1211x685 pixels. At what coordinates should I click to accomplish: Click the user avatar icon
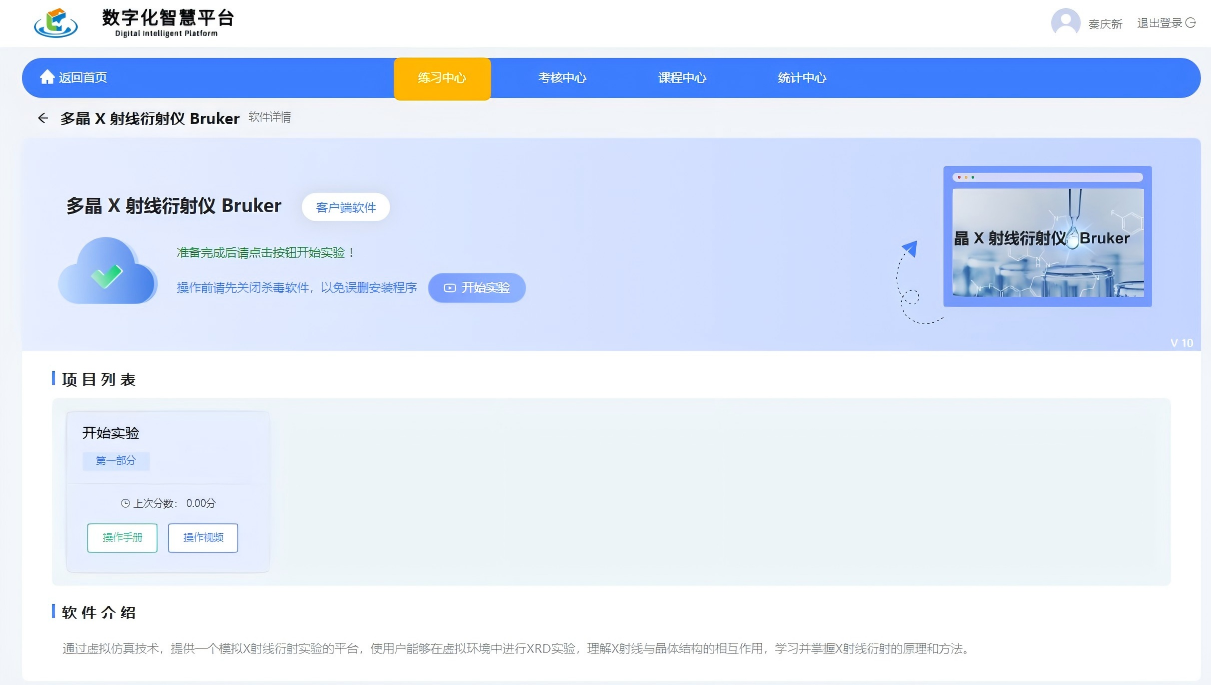tap(1065, 22)
